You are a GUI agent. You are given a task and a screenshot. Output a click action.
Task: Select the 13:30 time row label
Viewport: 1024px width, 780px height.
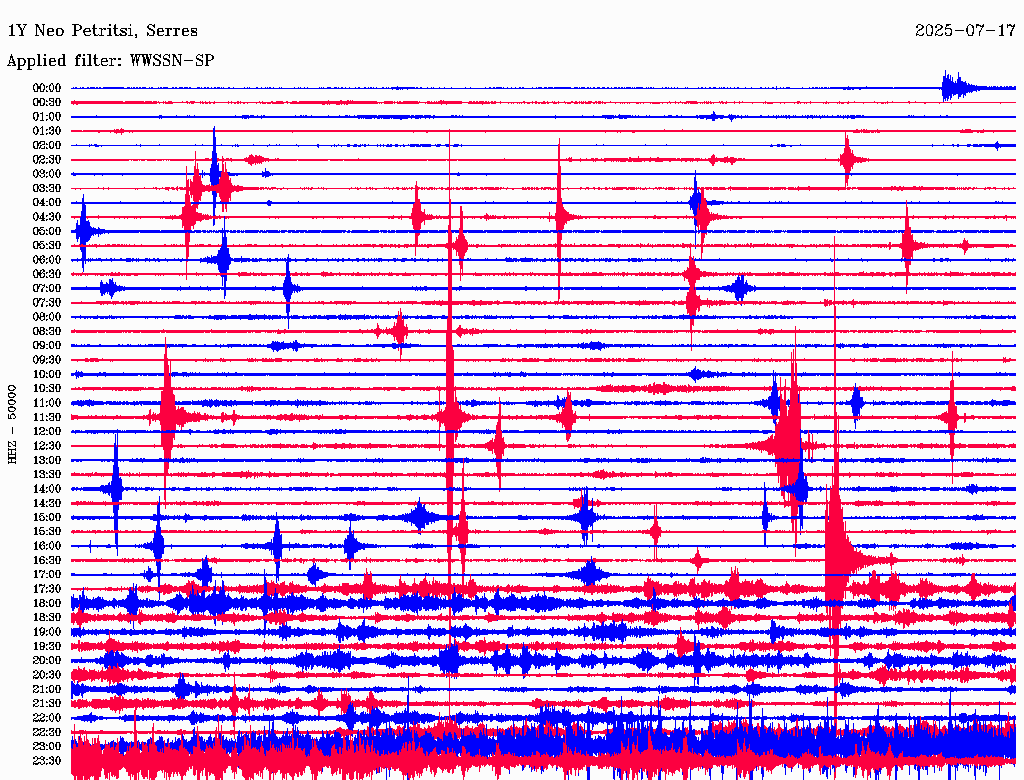47,475
